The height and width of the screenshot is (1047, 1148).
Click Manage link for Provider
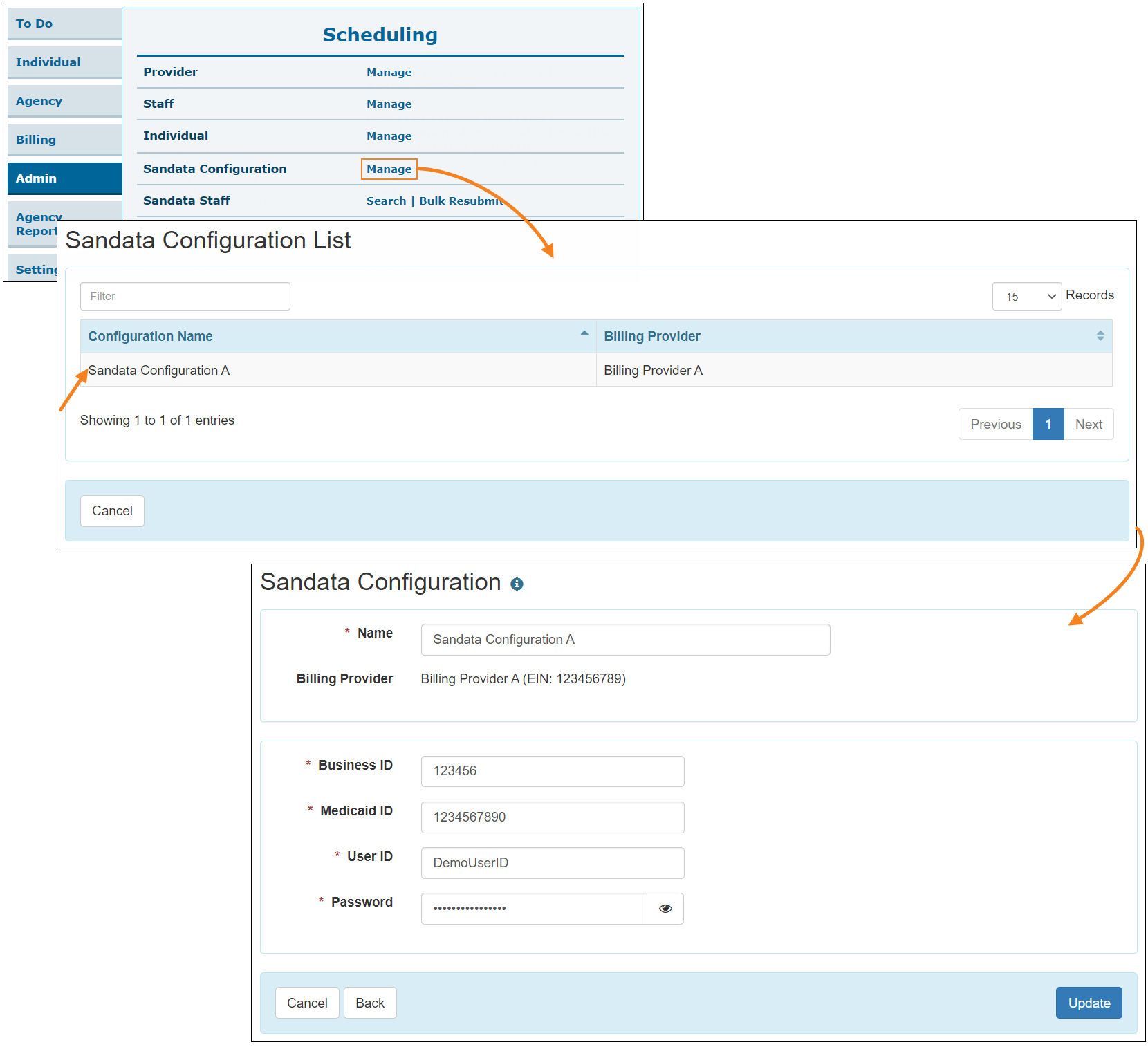point(389,73)
